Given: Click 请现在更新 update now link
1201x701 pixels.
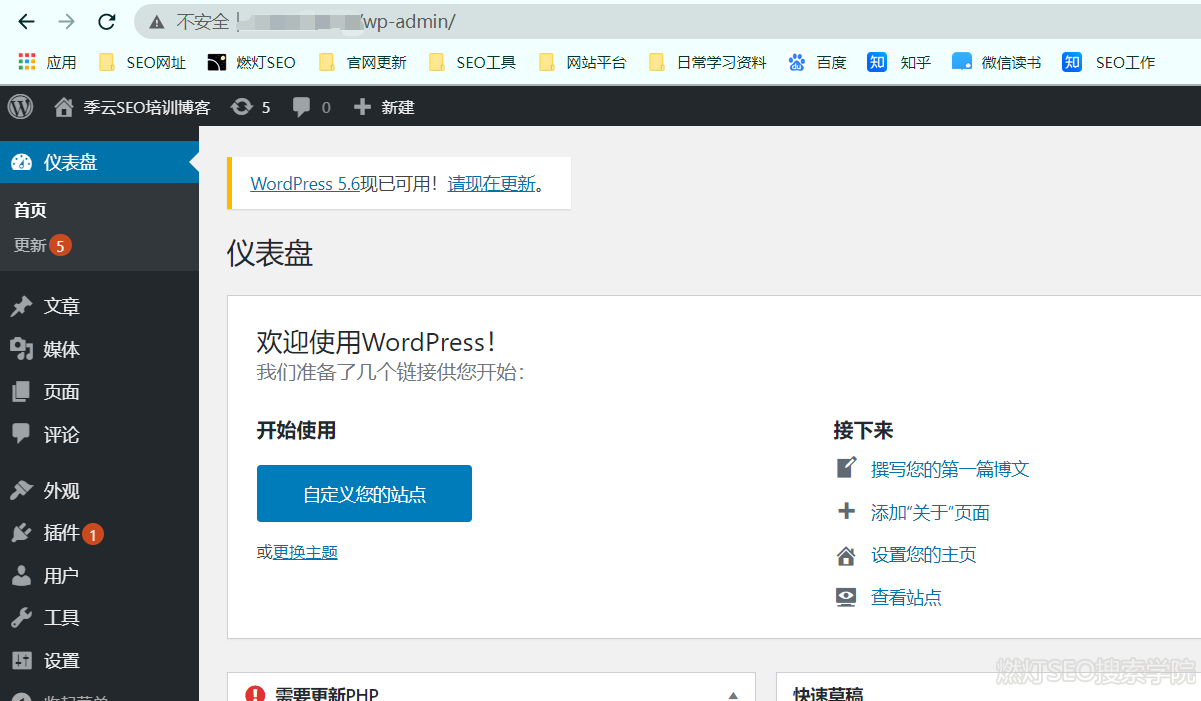Looking at the screenshot, I should pos(492,184).
